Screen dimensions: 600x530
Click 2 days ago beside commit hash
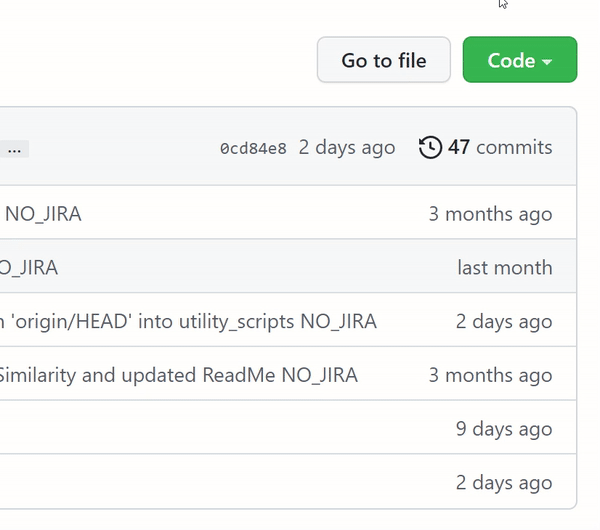pos(347,148)
